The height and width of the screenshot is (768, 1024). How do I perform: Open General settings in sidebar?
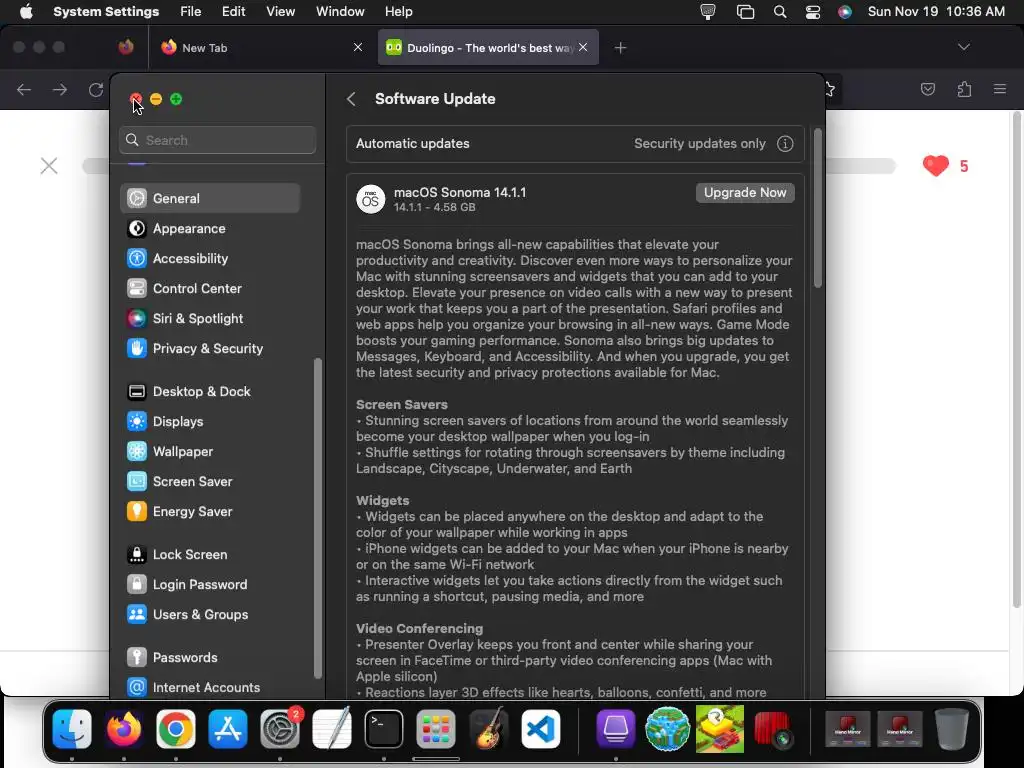pyautogui.click(x=210, y=198)
